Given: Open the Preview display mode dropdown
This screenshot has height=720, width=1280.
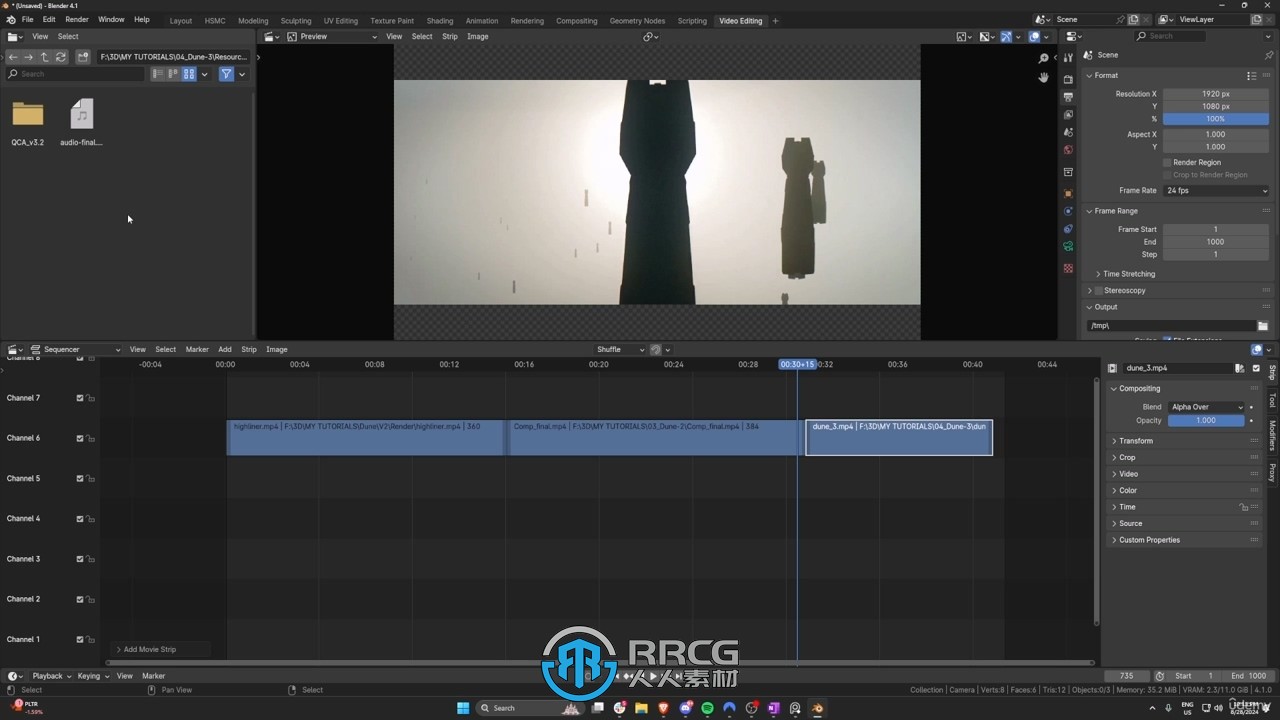Looking at the screenshot, I should pyautogui.click(x=333, y=36).
